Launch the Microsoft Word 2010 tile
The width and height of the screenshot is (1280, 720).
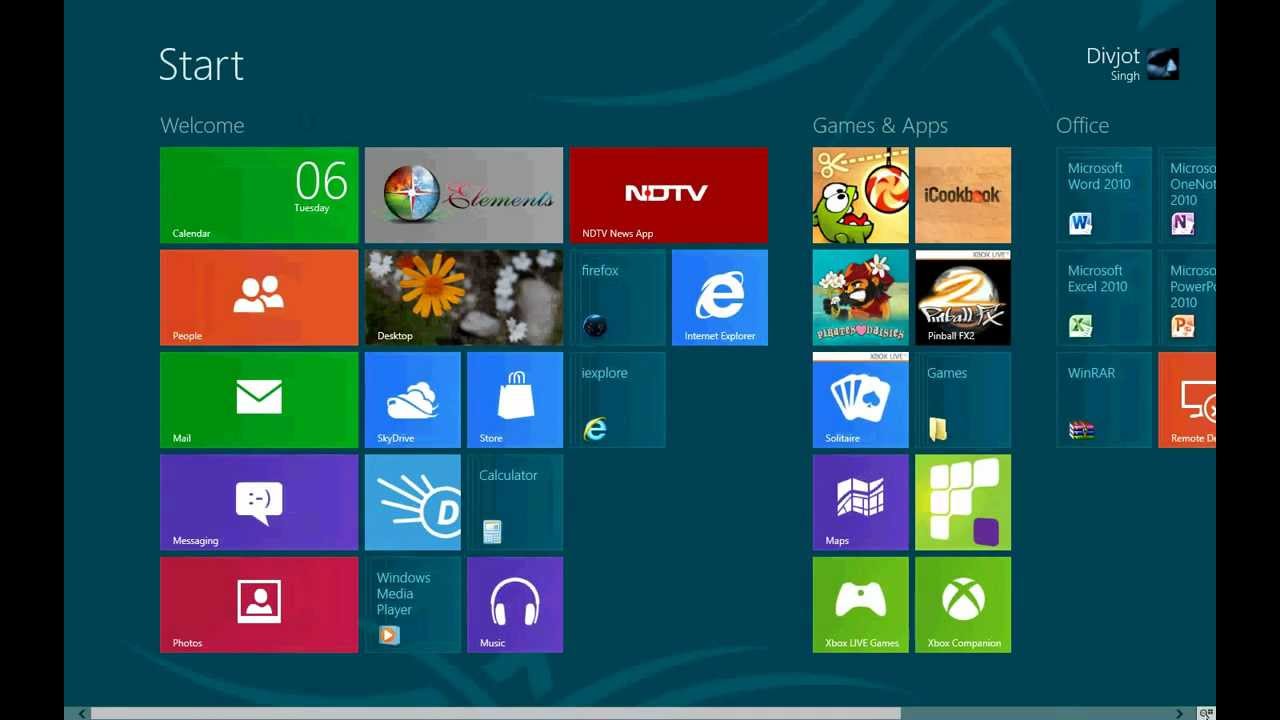click(1104, 195)
